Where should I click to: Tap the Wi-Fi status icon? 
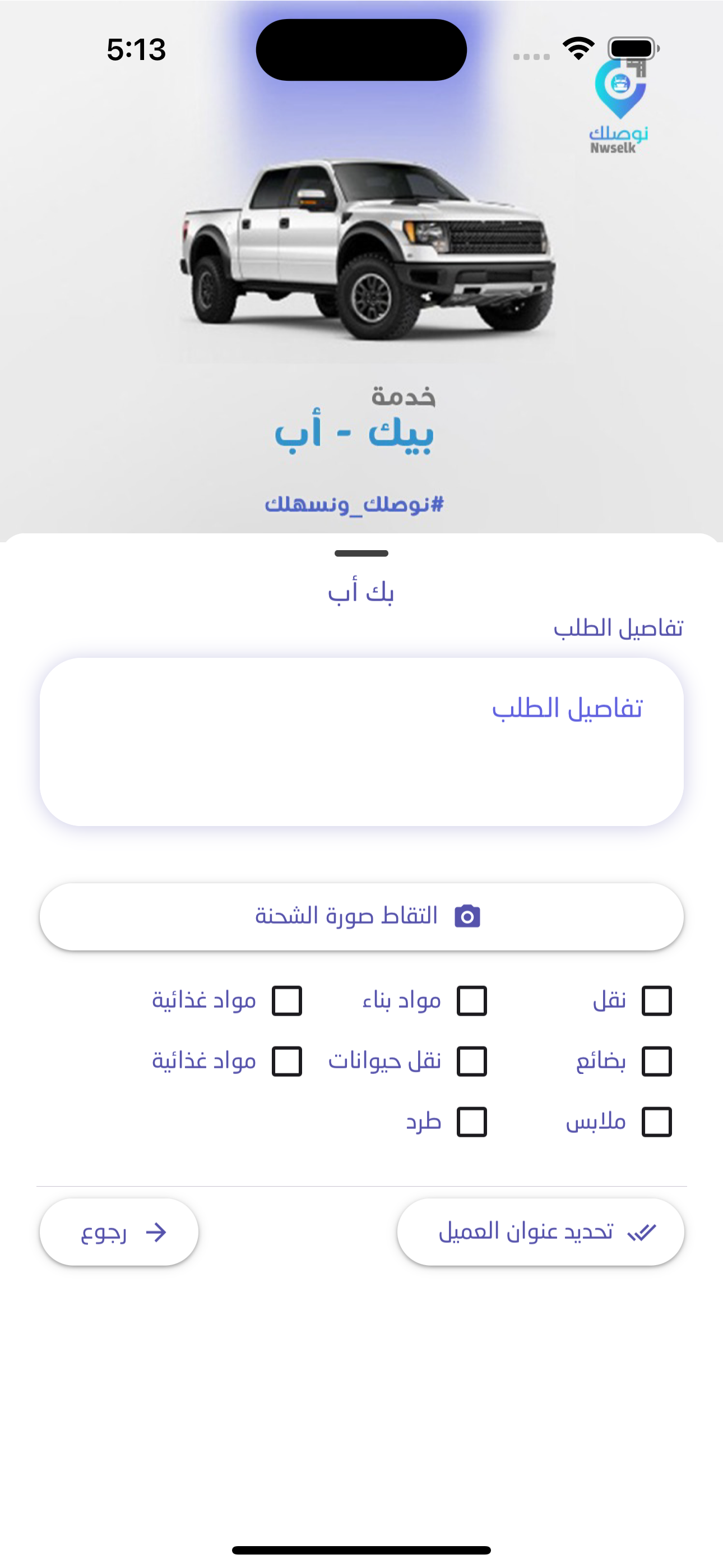point(578,48)
